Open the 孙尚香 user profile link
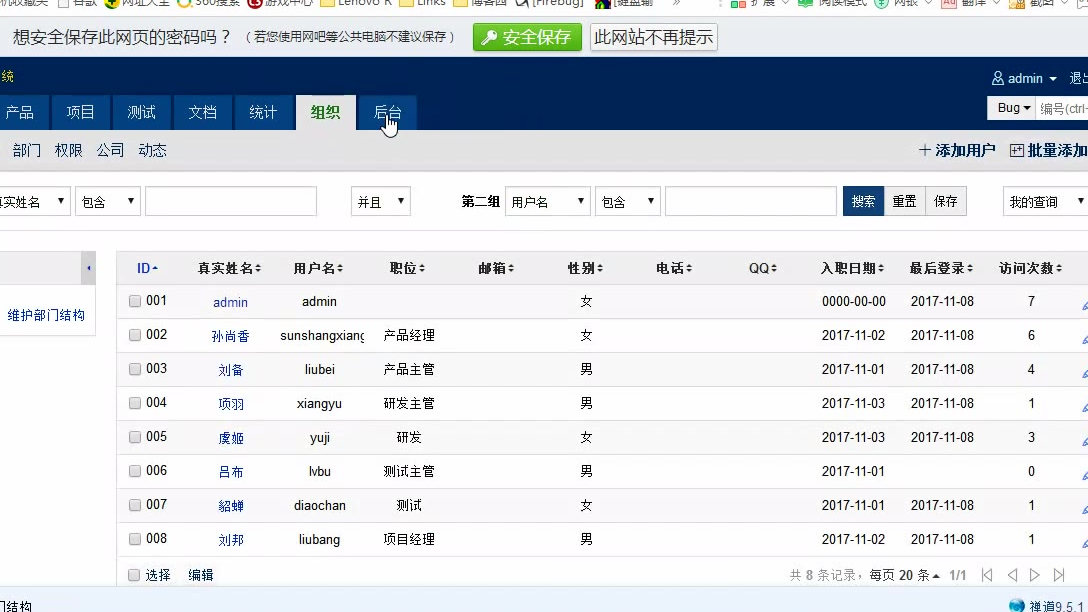This screenshot has height=612, width=1088. [x=230, y=337]
